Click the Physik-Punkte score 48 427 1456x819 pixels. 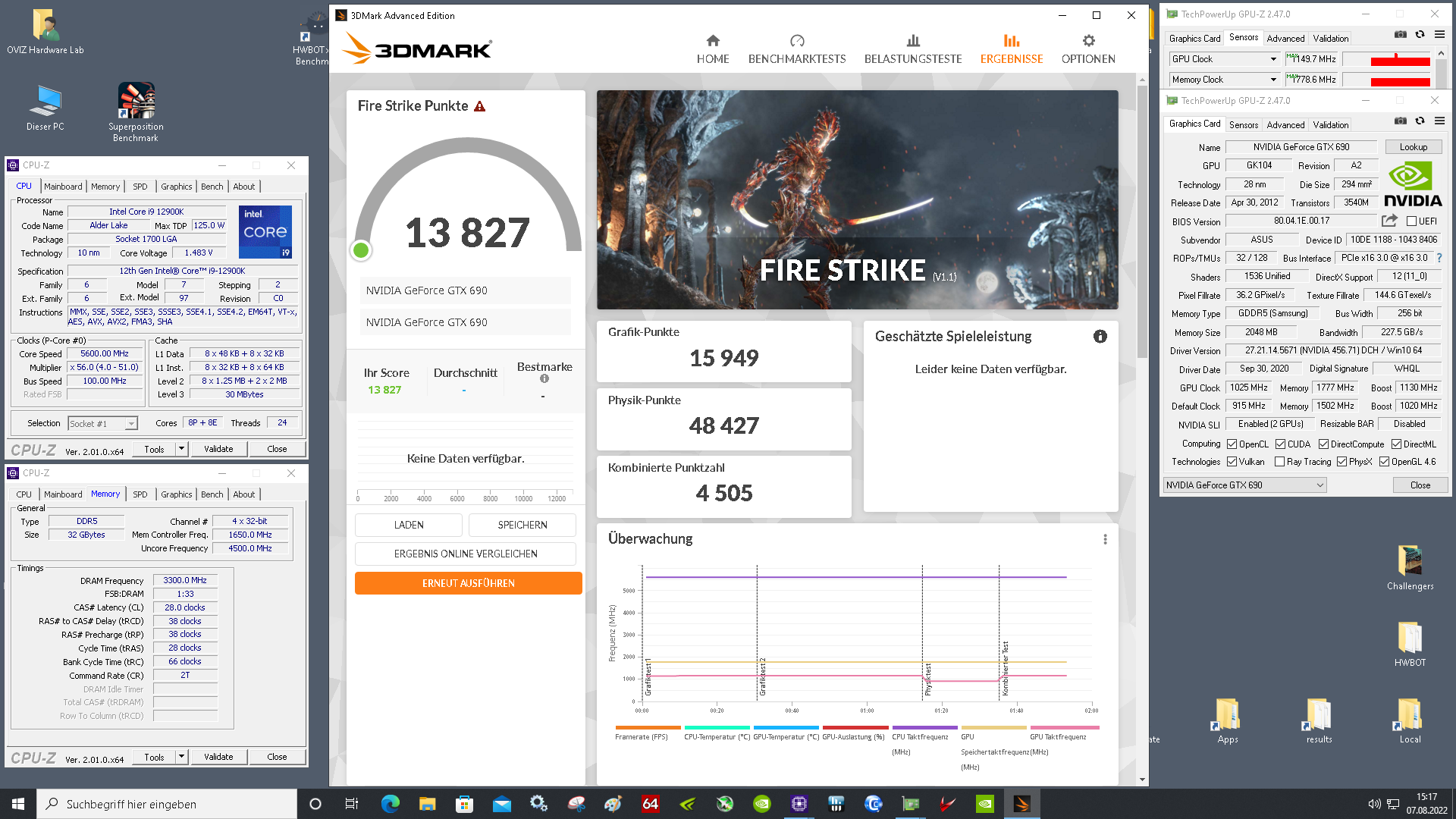(x=724, y=425)
